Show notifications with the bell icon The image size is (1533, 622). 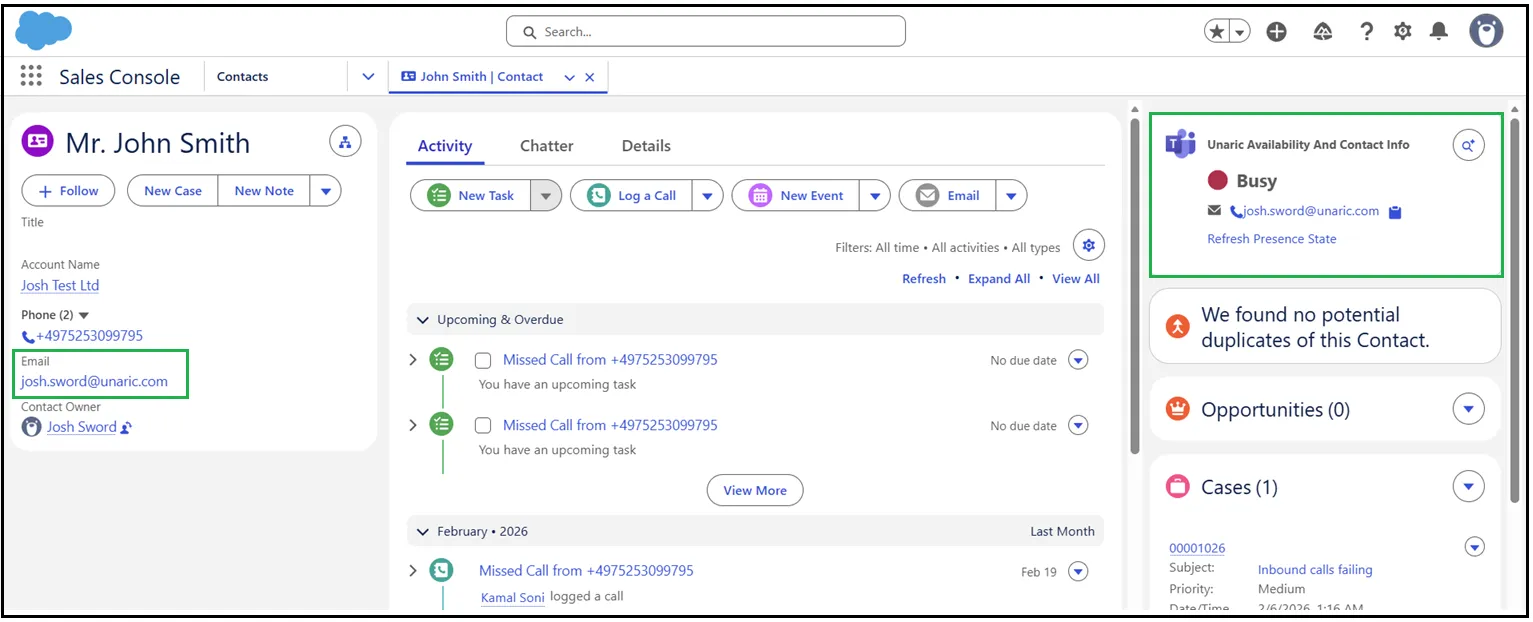click(1438, 32)
